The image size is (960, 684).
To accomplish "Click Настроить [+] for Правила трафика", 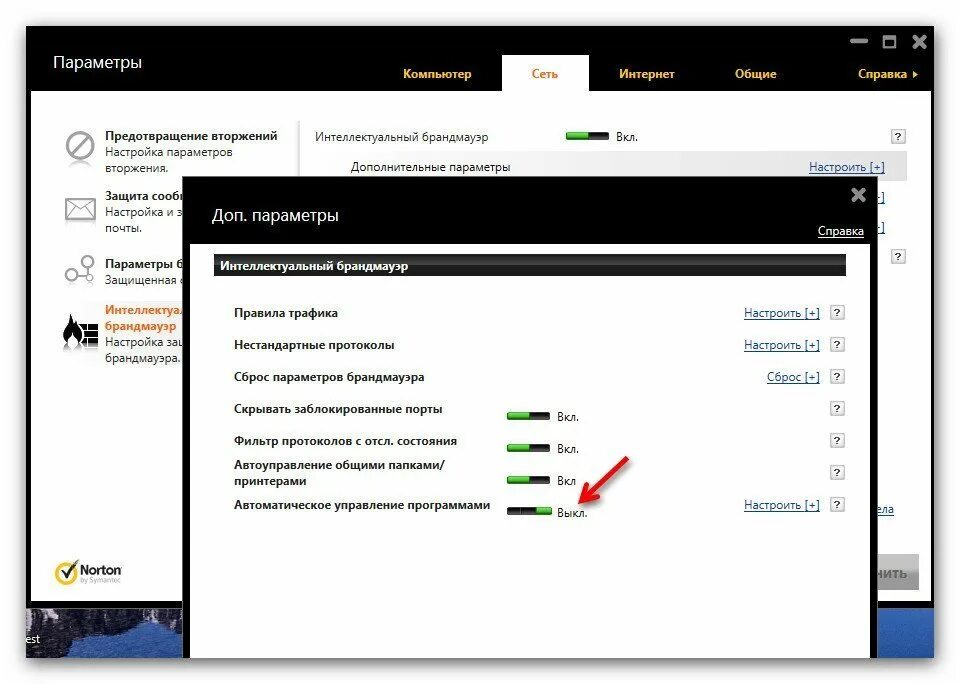I will (781, 313).
